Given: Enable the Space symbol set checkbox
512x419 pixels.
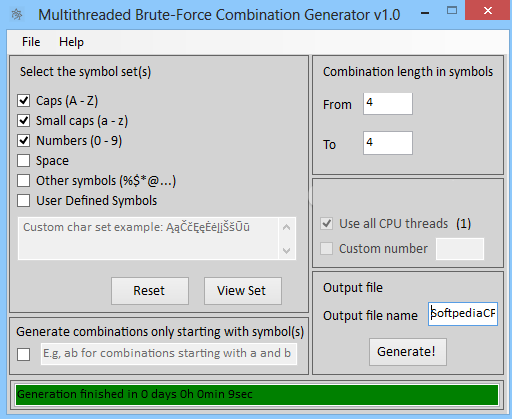Looking at the screenshot, I should pyautogui.click(x=24, y=160).
